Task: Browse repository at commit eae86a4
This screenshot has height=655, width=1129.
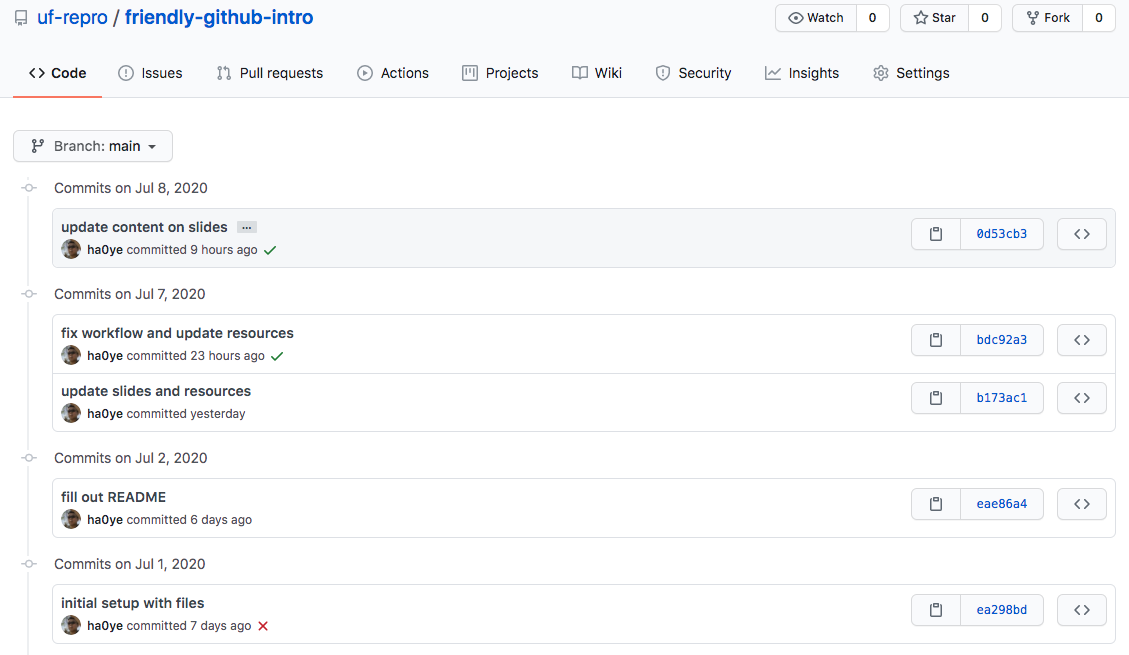Action: click(1081, 504)
